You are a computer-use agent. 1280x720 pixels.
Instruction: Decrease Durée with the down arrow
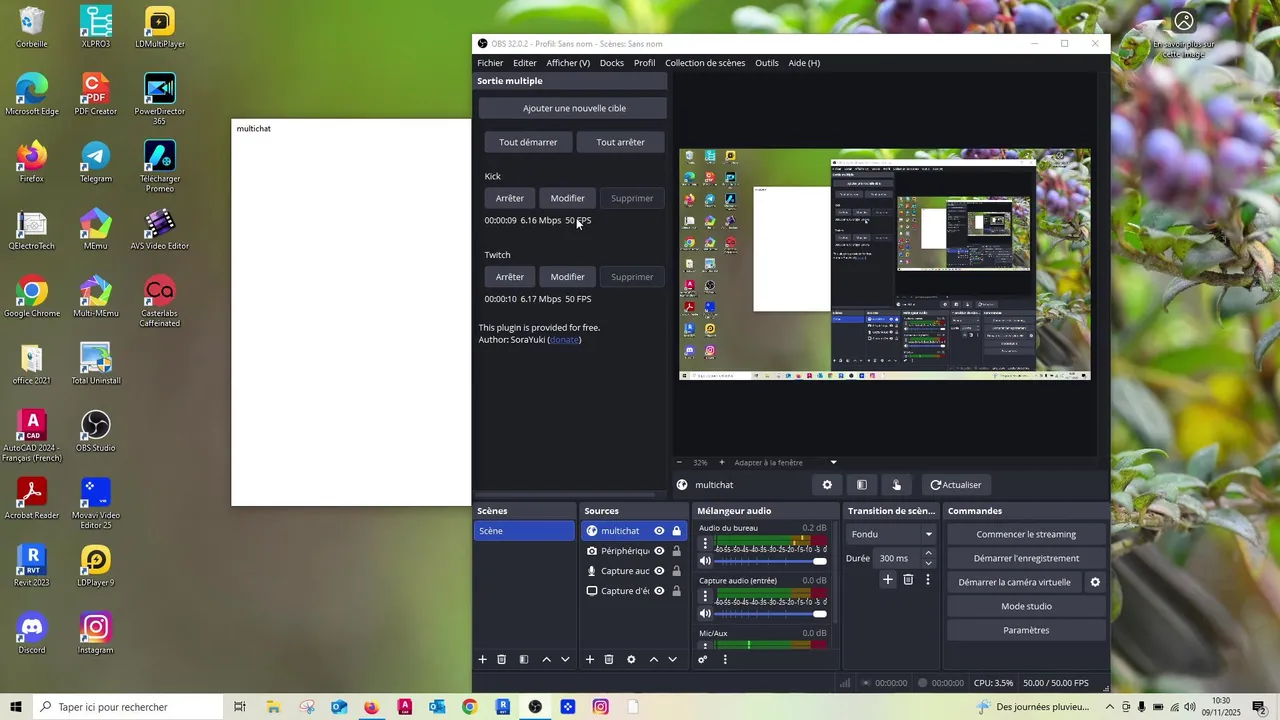928,563
